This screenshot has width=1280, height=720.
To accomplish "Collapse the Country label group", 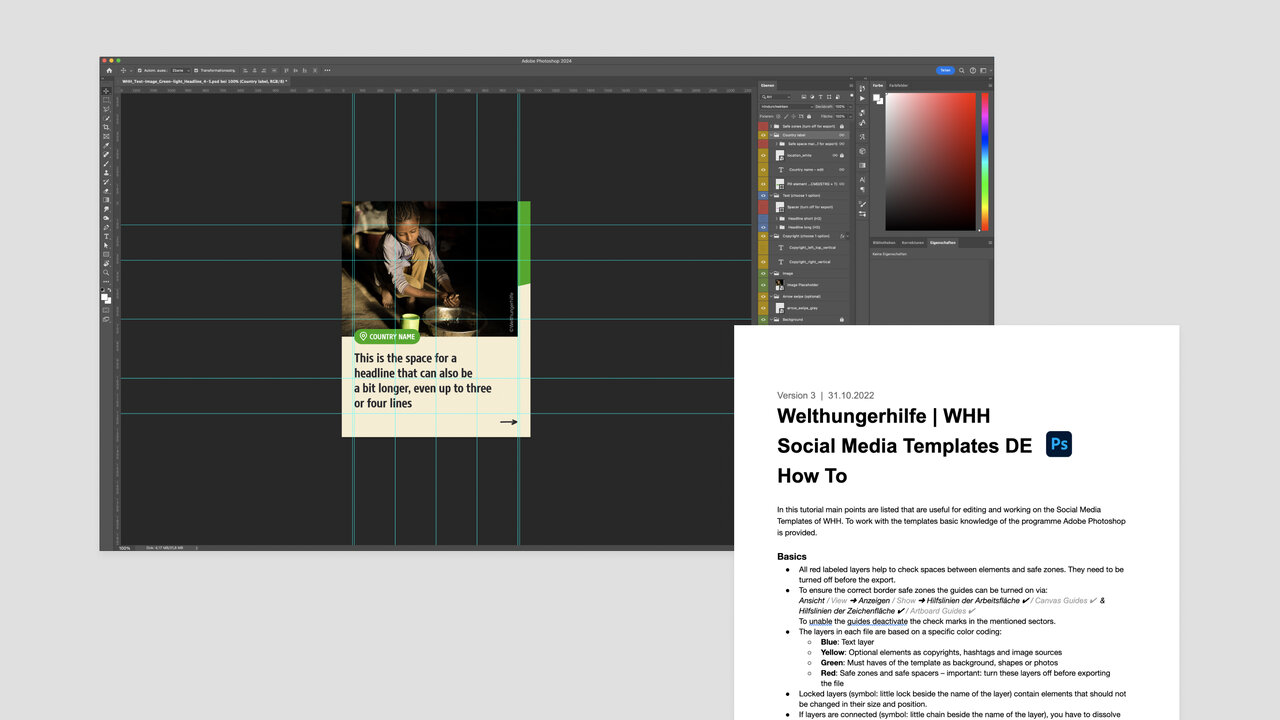I will tap(771, 135).
